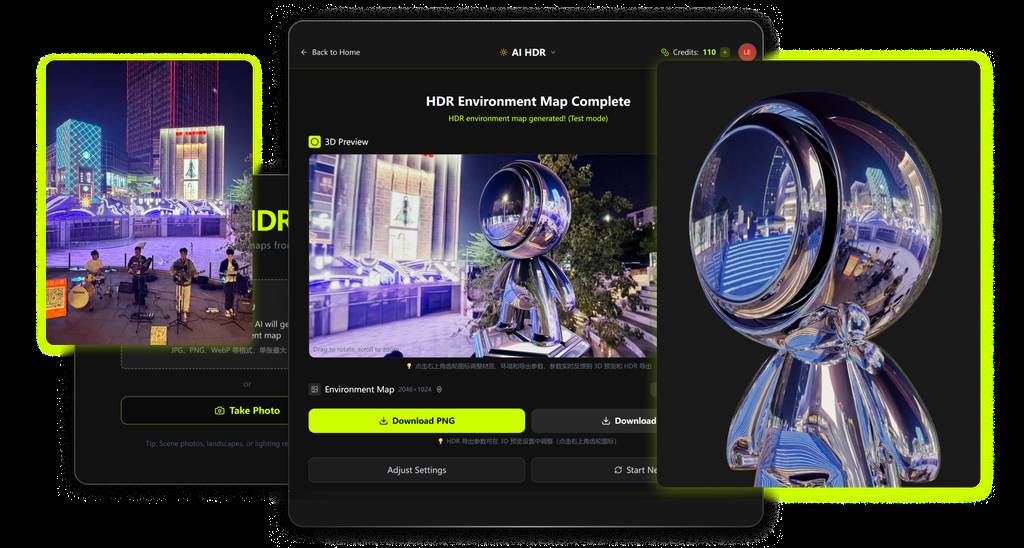Click the Environment Map section icon

(x=315, y=389)
